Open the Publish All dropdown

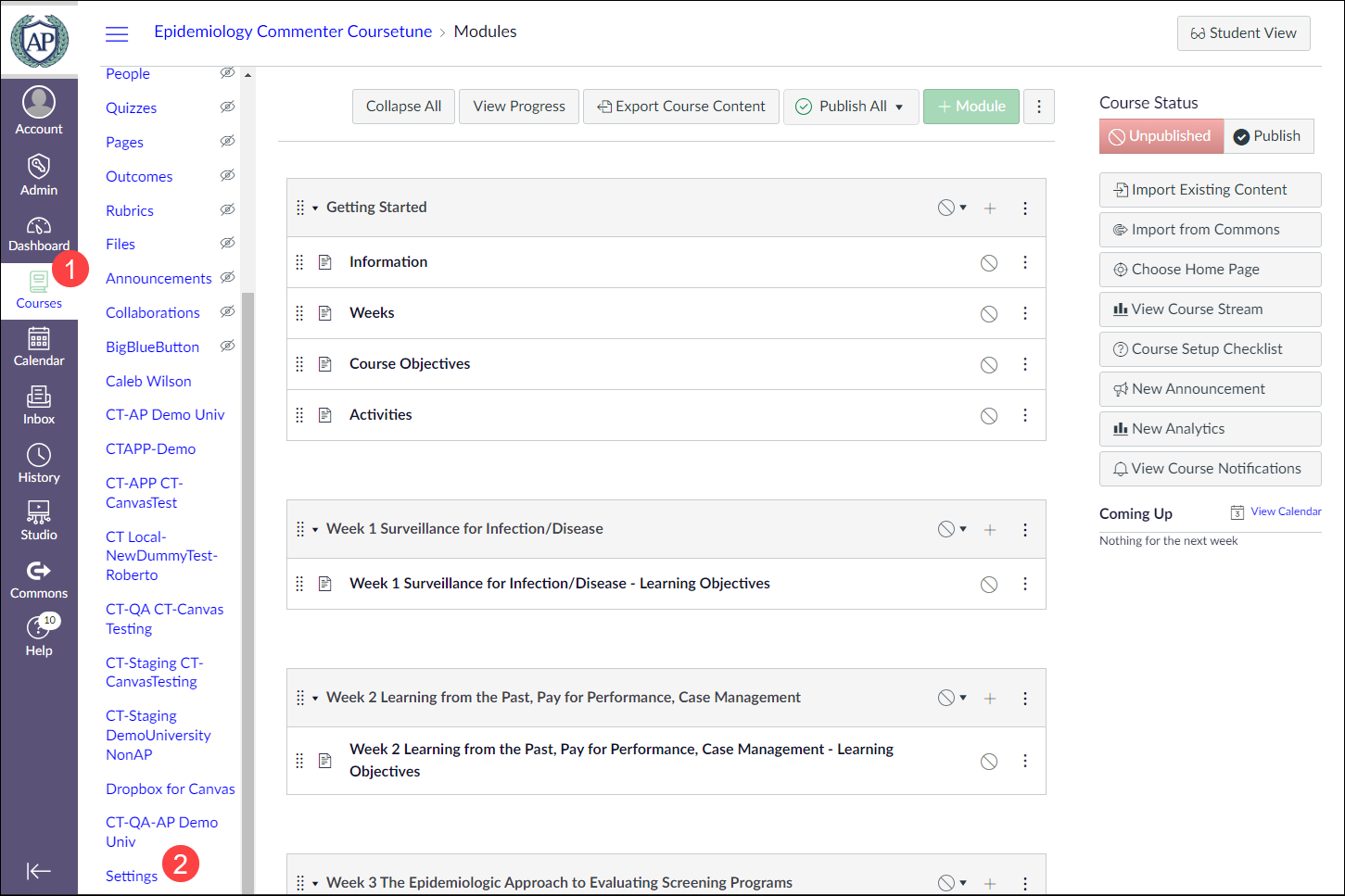[852, 107]
